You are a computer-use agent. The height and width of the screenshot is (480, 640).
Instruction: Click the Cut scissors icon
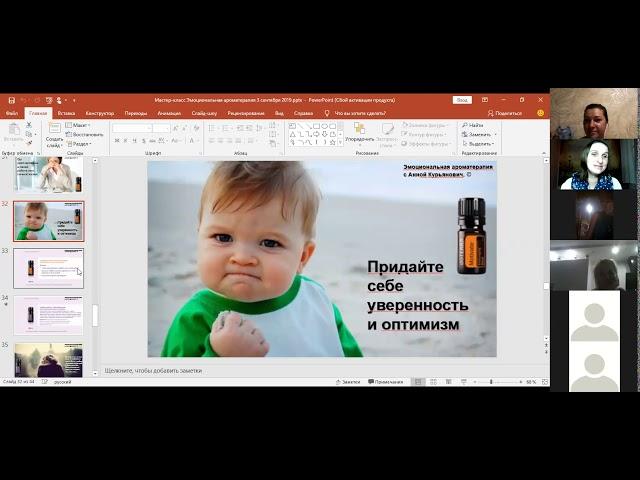[x=29, y=125]
